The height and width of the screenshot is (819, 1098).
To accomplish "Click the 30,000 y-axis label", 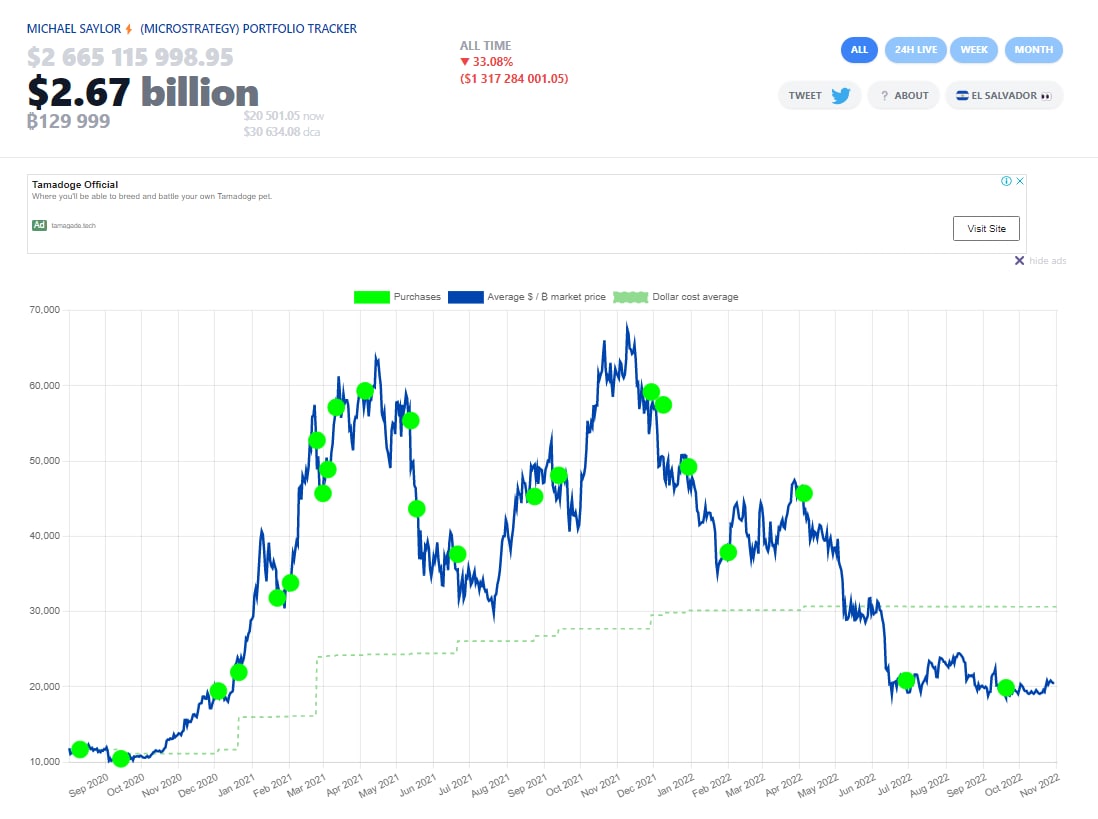I will 44,610.
